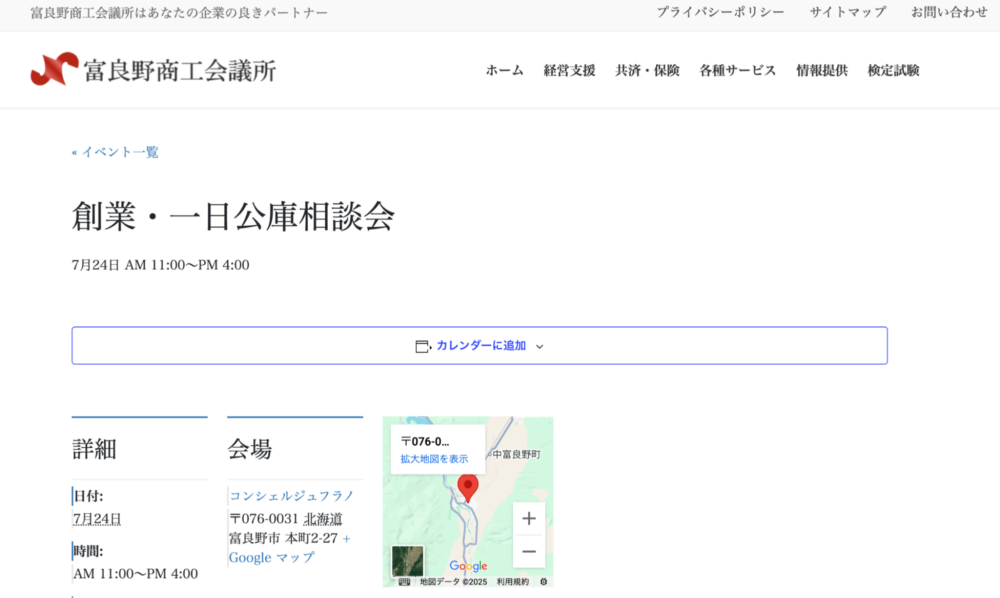
Task: Click the keyboard shortcuts icon on map
Action: click(x=405, y=581)
